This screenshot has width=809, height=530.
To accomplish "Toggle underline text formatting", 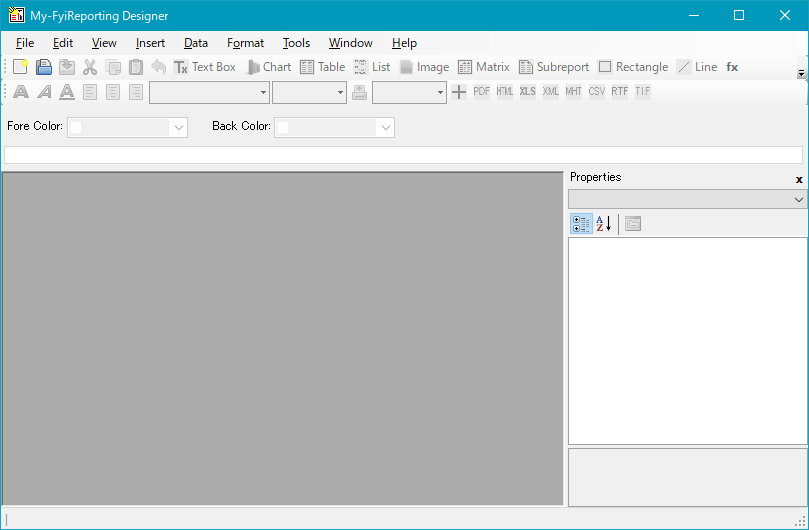I will [67, 92].
